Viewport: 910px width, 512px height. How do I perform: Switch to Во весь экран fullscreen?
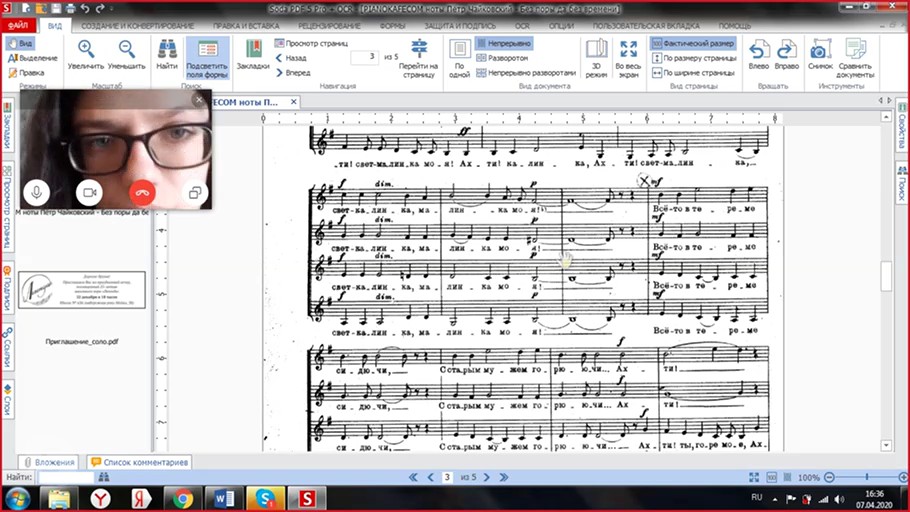pyautogui.click(x=628, y=59)
